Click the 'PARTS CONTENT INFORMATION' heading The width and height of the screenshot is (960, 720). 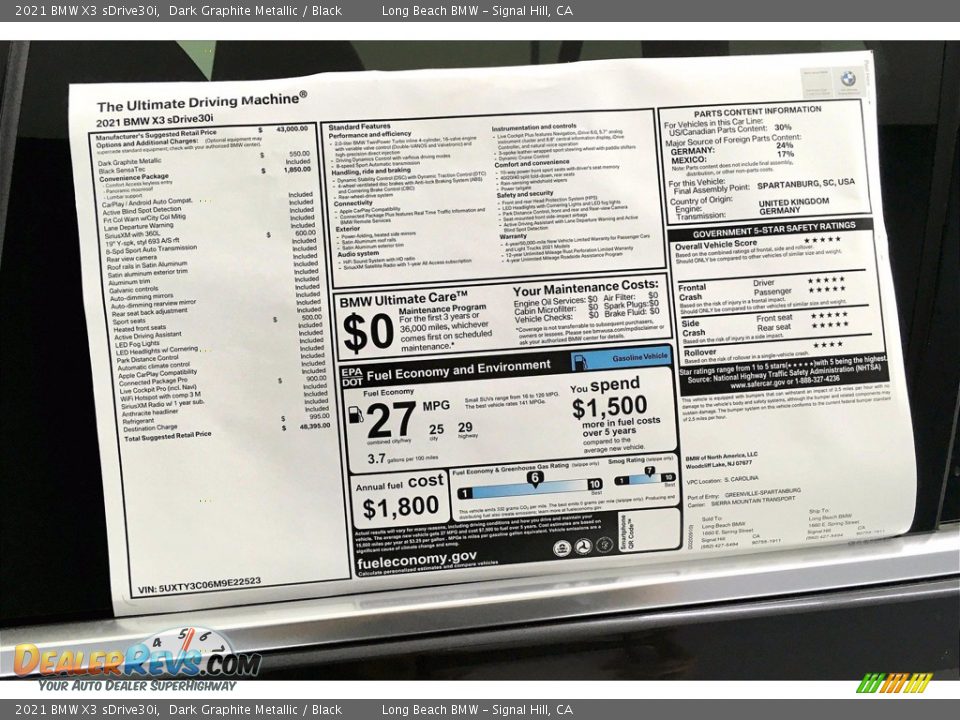coord(757,111)
